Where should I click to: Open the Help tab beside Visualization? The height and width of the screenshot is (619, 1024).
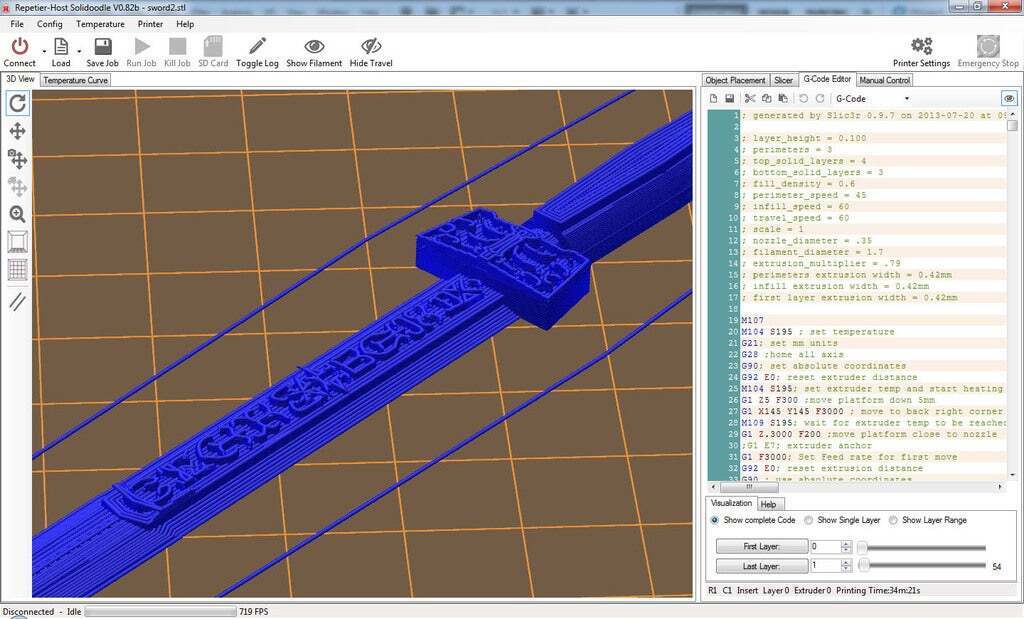(769, 505)
